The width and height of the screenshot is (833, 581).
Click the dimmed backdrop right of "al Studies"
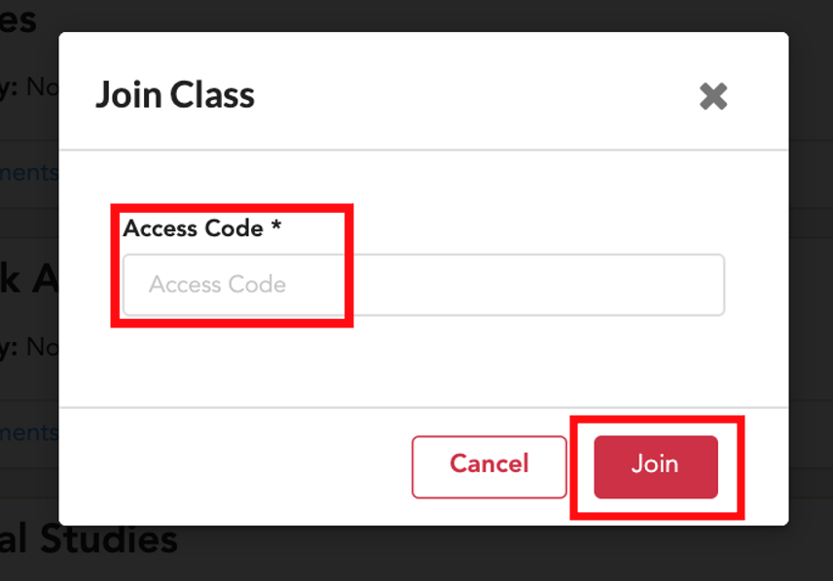point(500,553)
